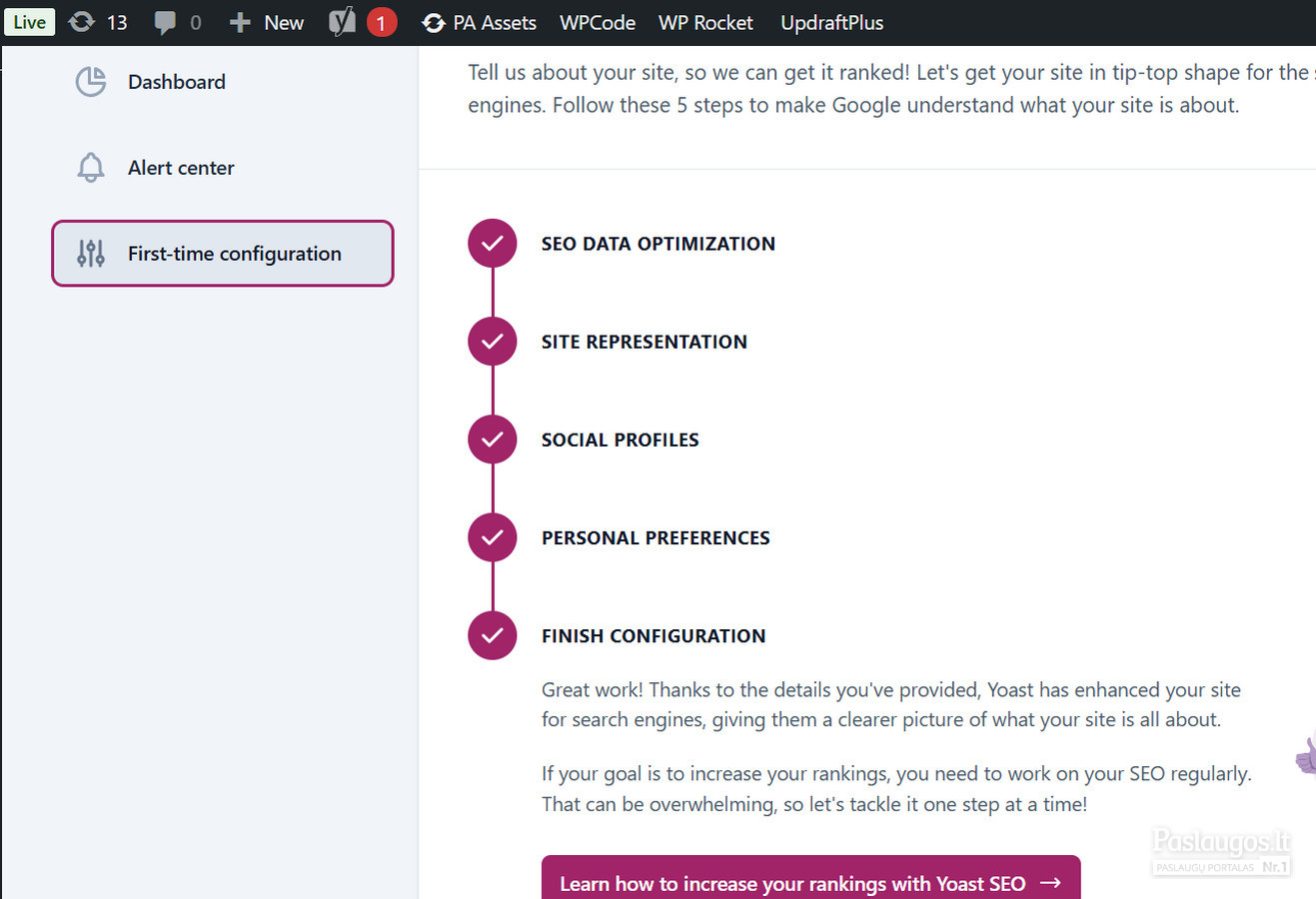Click the updates refresh icon showing 13

coord(82,22)
